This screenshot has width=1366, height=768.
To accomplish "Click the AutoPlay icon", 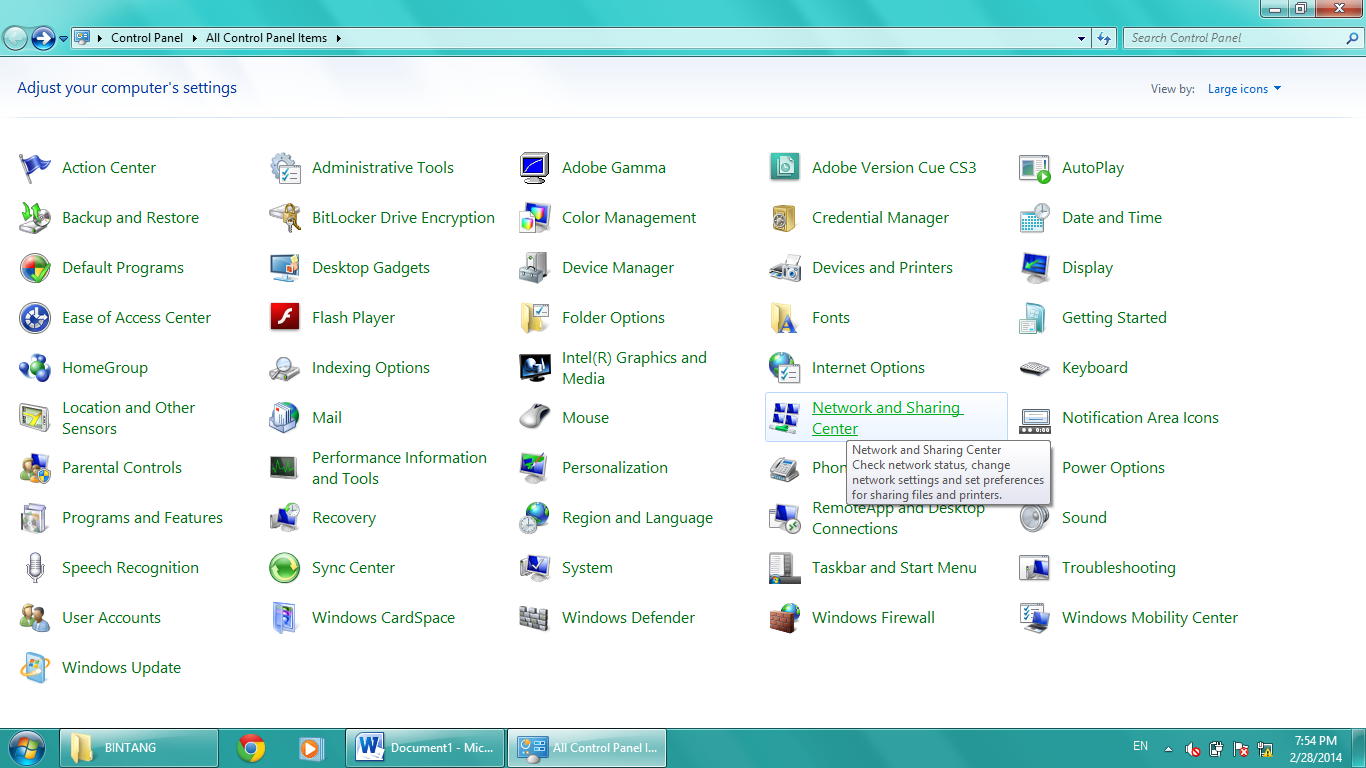I will pyautogui.click(x=1035, y=168).
